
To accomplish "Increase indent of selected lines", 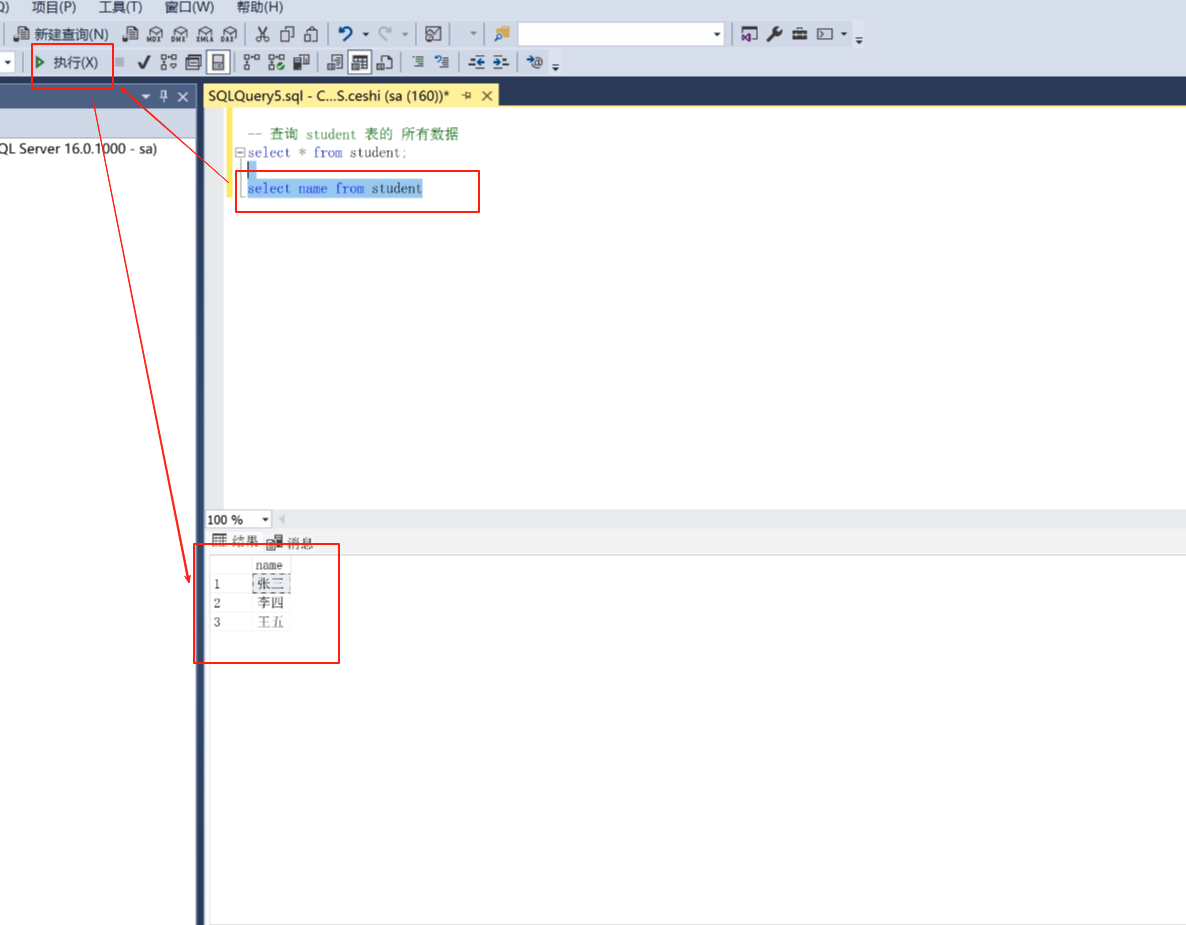I will [x=501, y=62].
